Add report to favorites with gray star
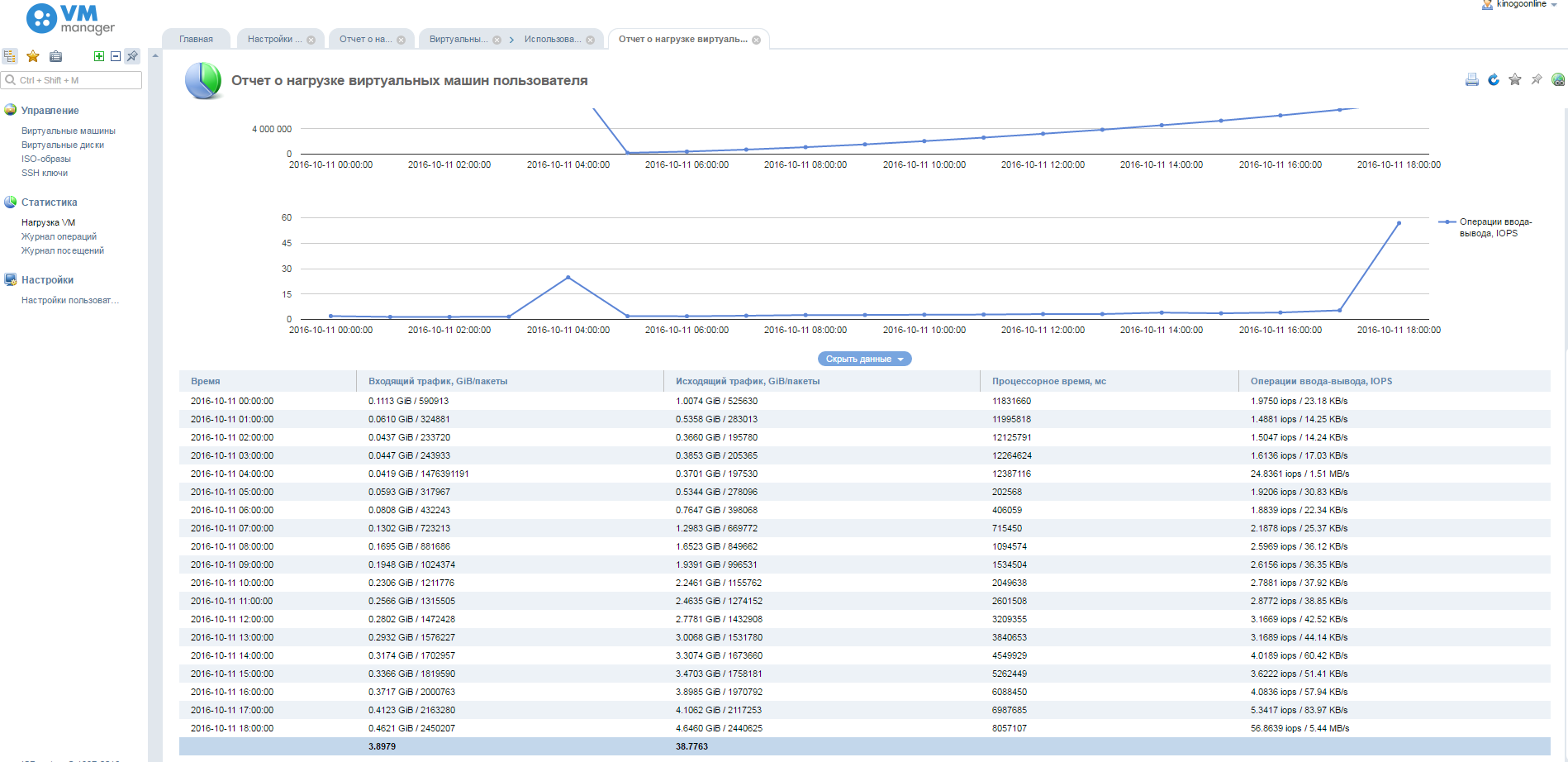Screen dimensions: 1568x762 1515,79
